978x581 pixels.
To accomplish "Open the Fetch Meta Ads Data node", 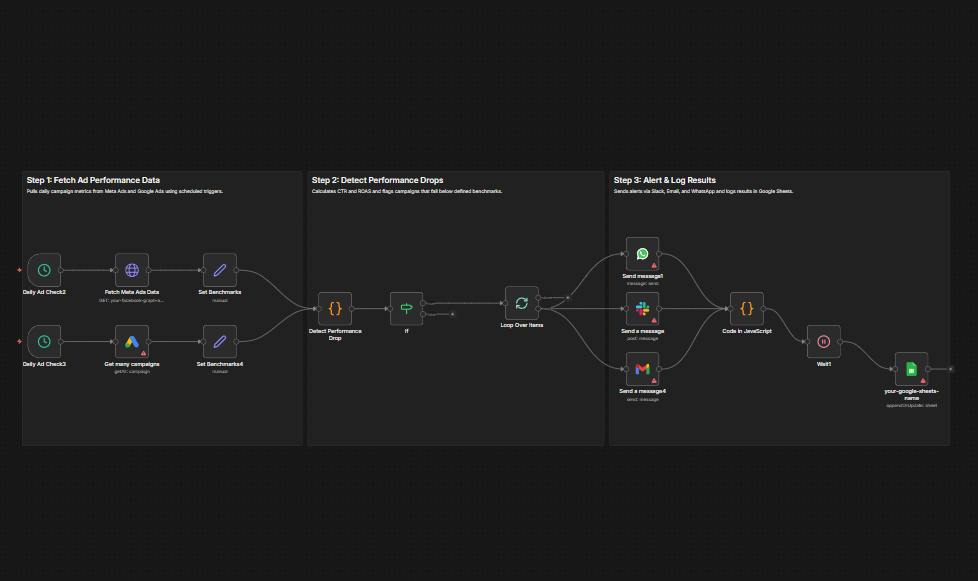I will (131, 269).
